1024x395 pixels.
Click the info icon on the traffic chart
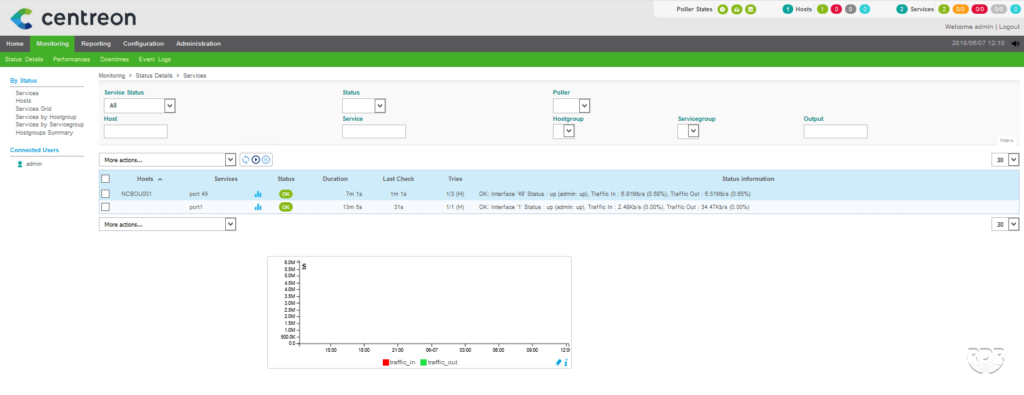click(x=566, y=362)
